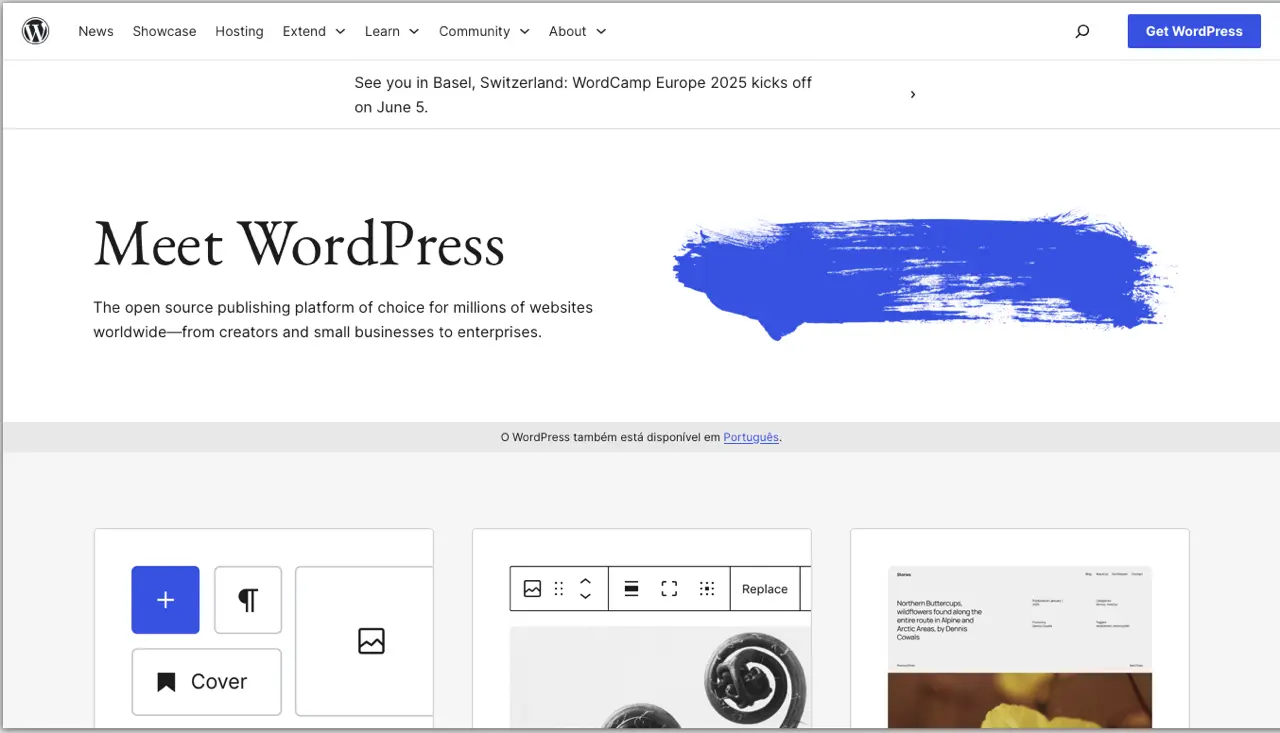Go to the Showcase page
The image size is (1280, 733).
pos(164,31)
